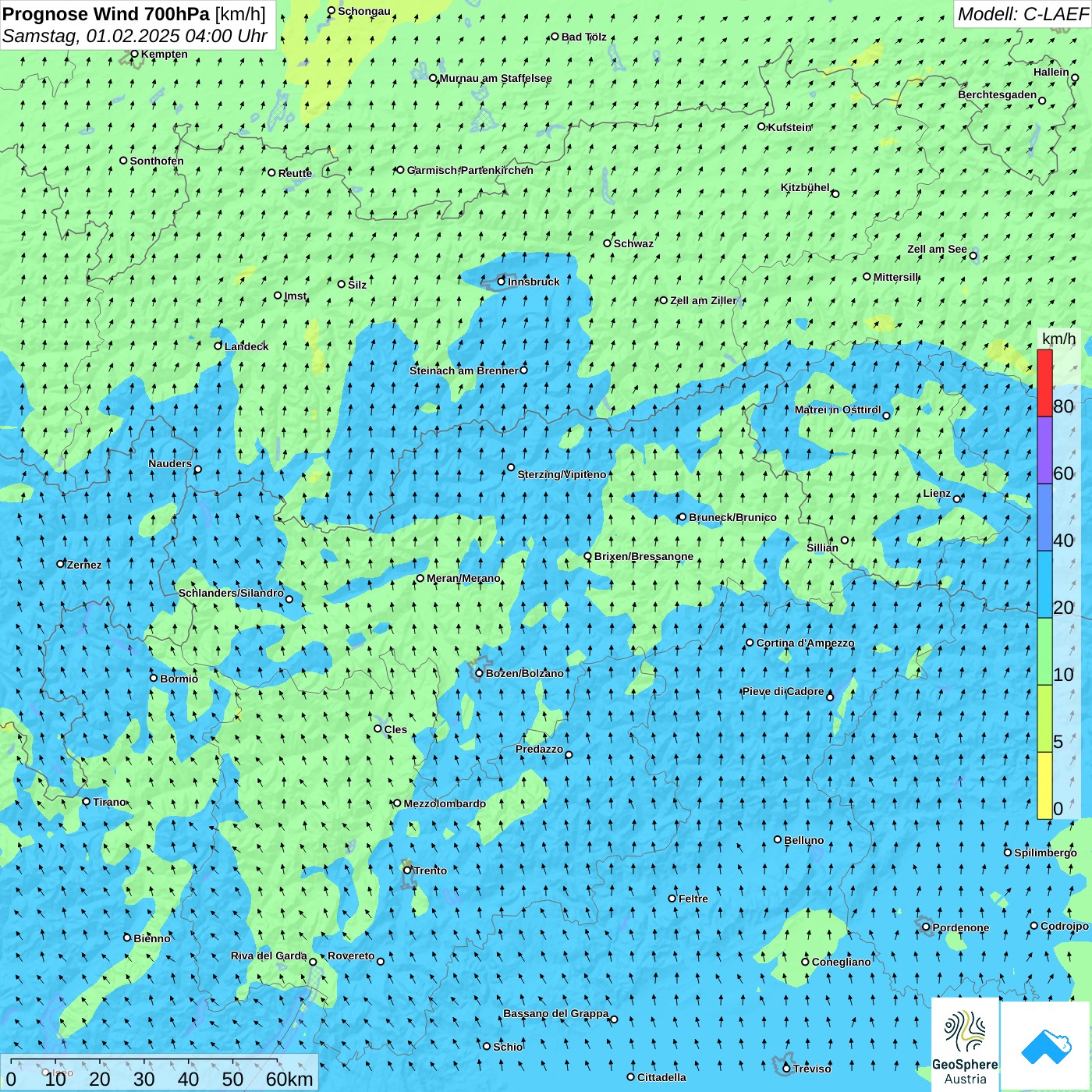The width and height of the screenshot is (1092, 1092).
Task: Click the 'Feltre' label
Action: 693,899
